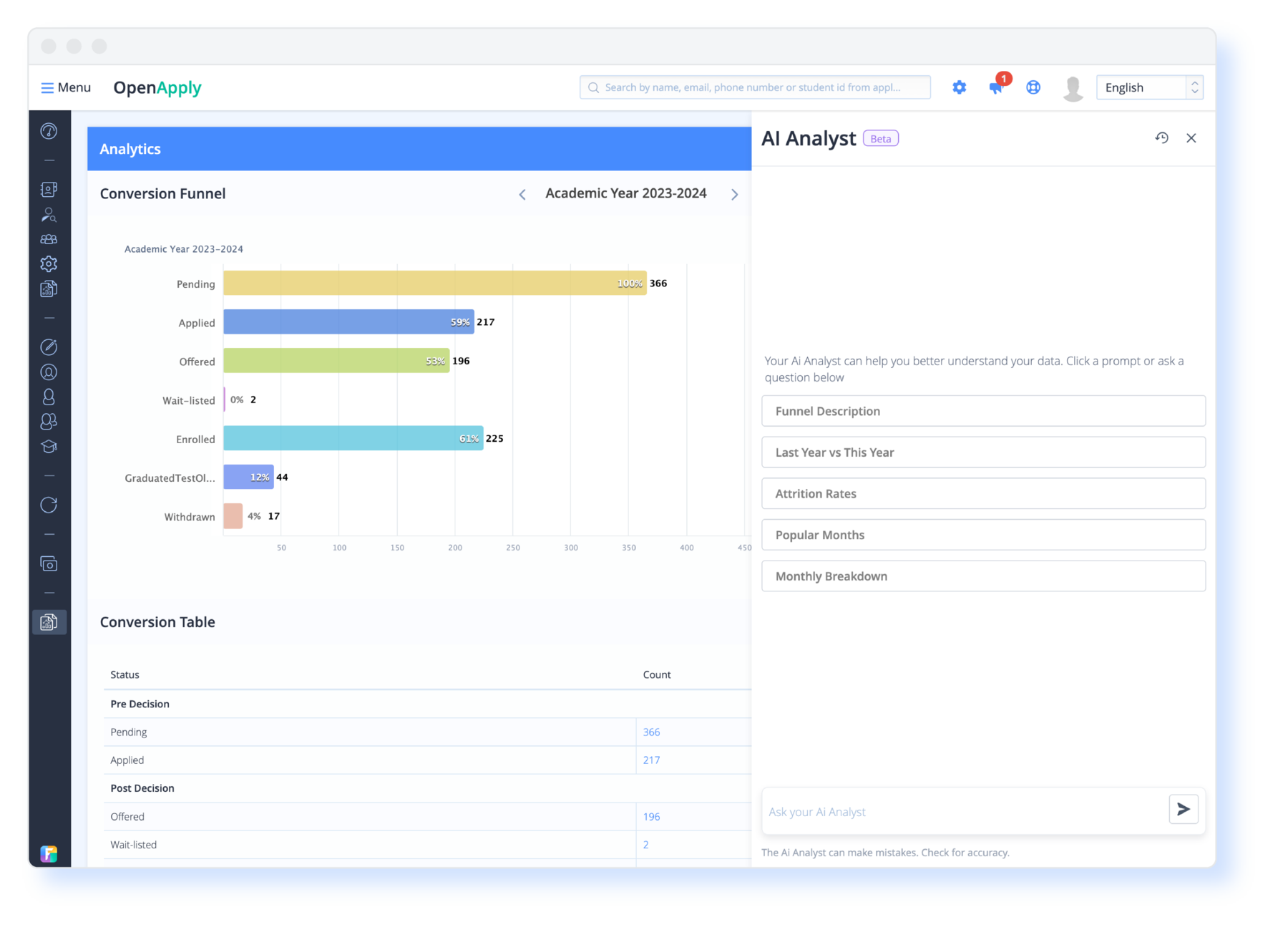Go to previous academic year
Screen dimensions: 1288x940
click(522, 195)
